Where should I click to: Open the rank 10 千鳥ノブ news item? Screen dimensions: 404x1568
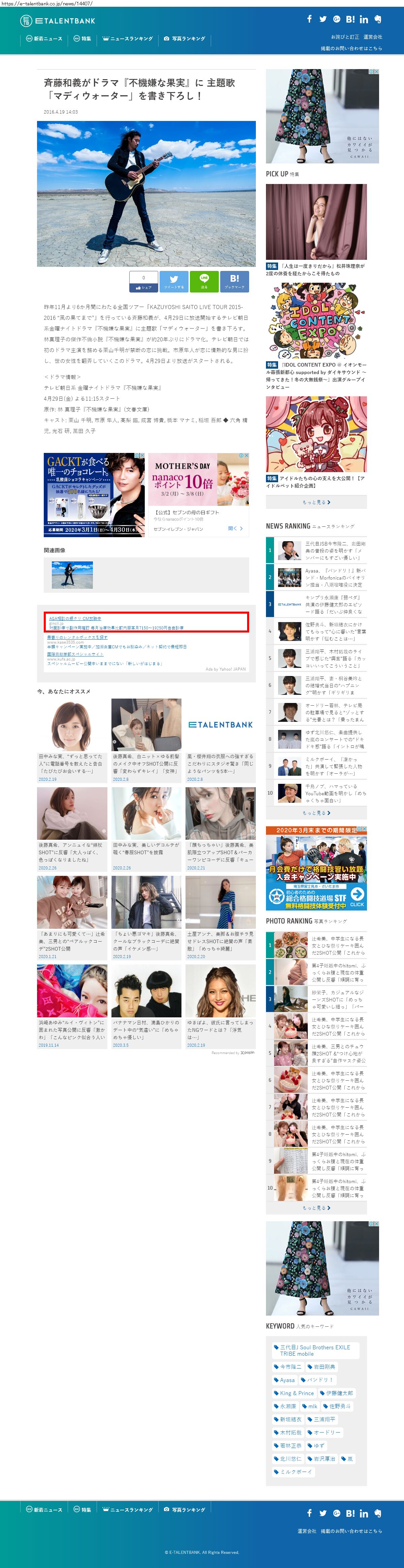[x=316, y=793]
